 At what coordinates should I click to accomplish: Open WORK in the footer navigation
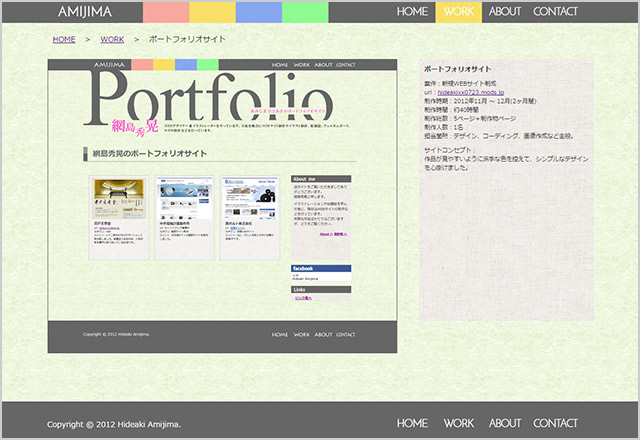(x=459, y=423)
